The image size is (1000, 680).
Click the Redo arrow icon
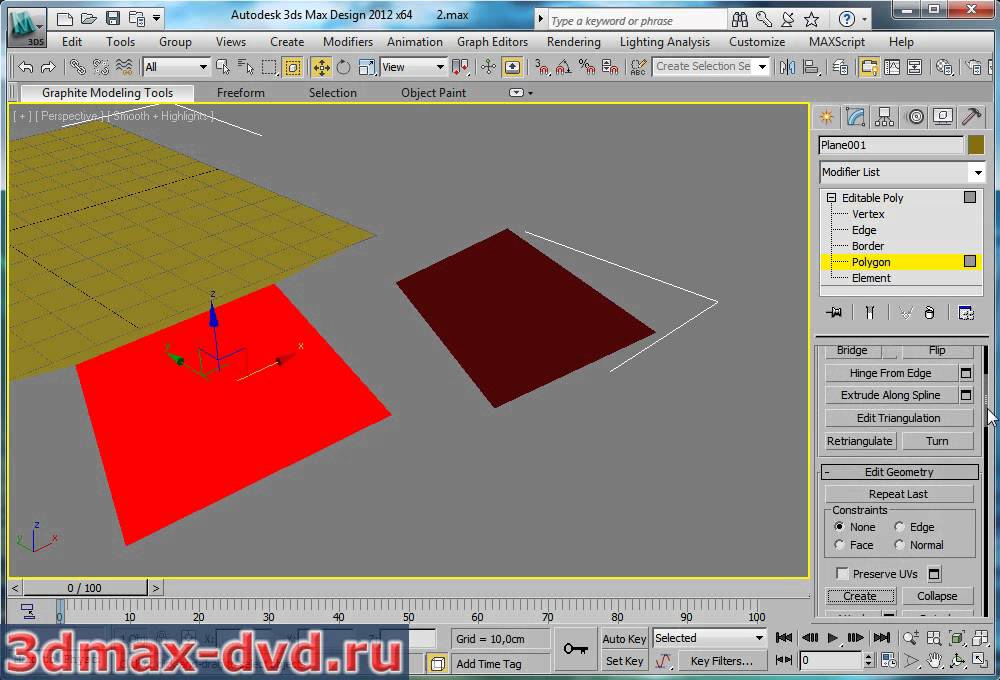pos(48,66)
